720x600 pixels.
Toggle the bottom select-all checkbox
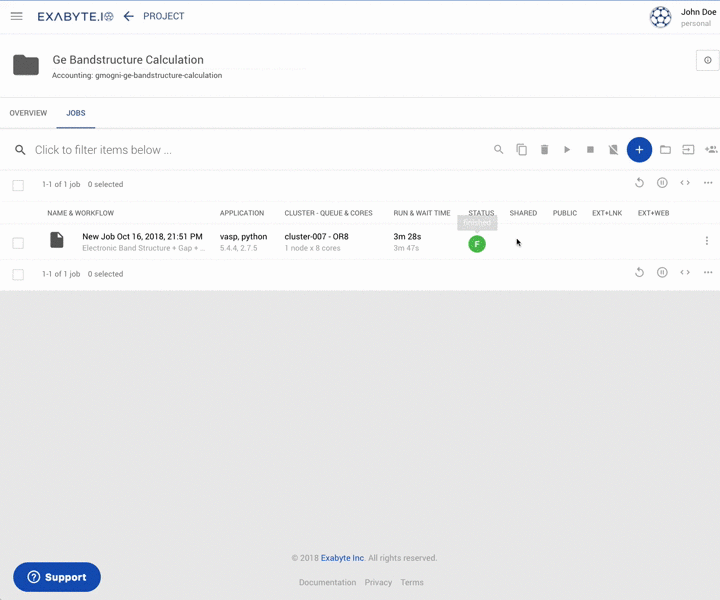coord(18,274)
